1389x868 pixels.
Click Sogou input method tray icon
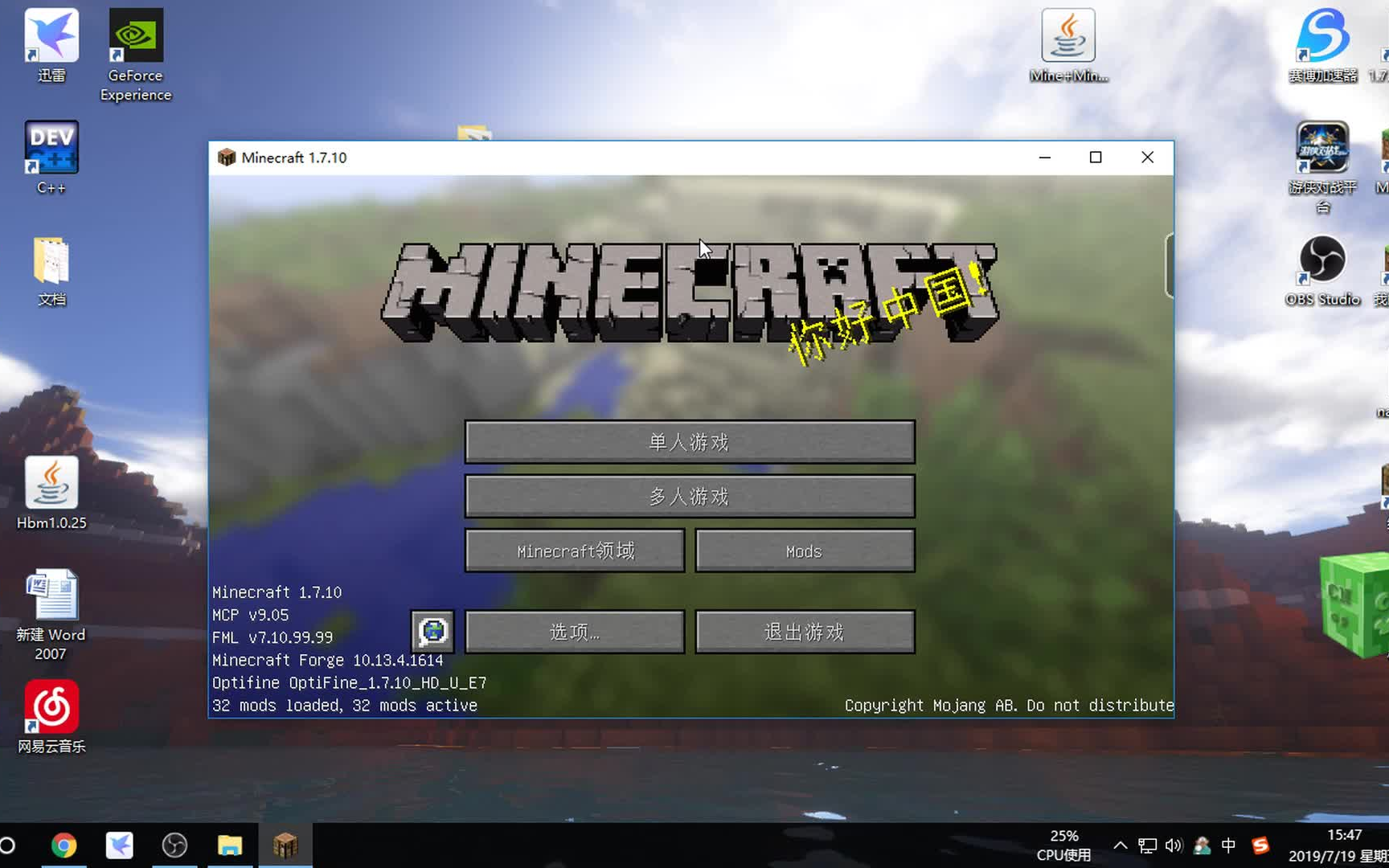(x=1260, y=845)
